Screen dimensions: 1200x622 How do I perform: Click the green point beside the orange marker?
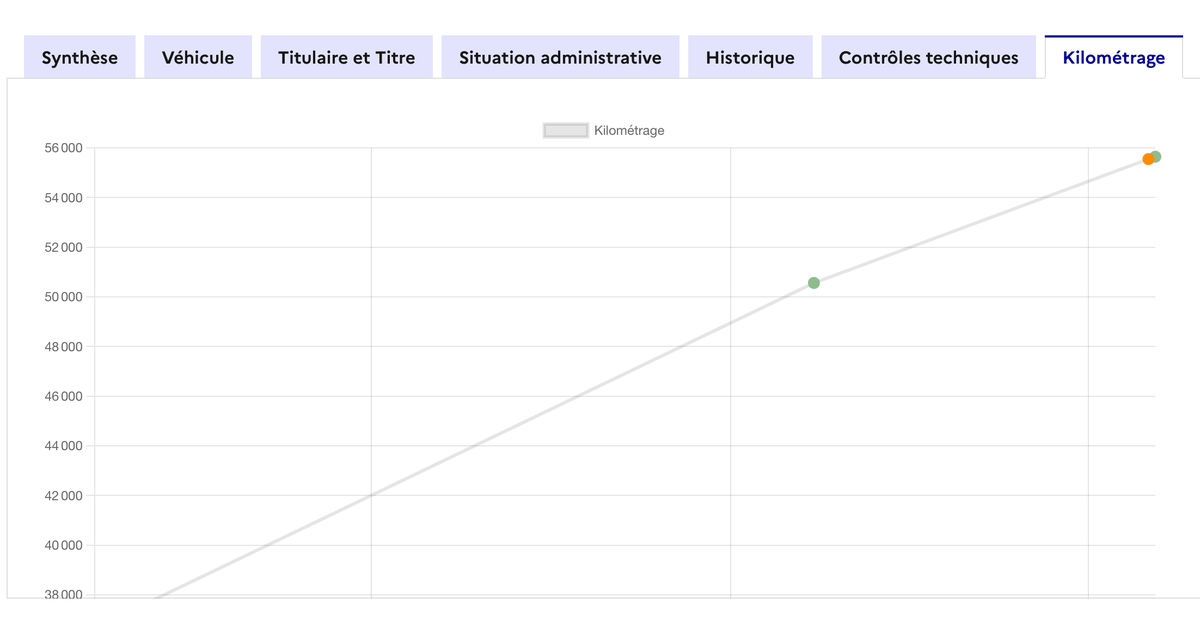click(x=1157, y=156)
